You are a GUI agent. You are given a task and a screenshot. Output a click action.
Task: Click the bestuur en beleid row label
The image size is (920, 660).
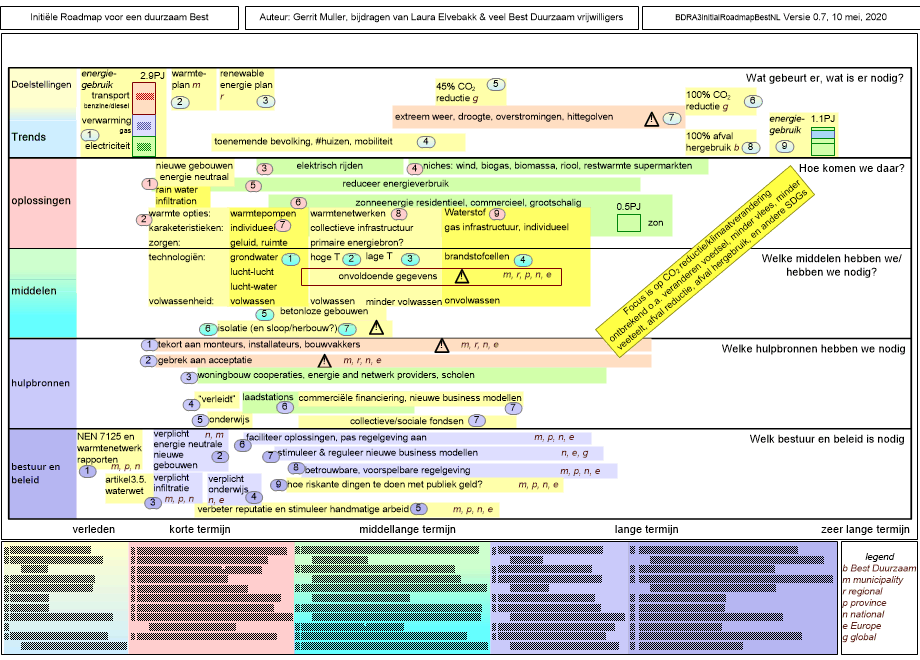tap(36, 473)
